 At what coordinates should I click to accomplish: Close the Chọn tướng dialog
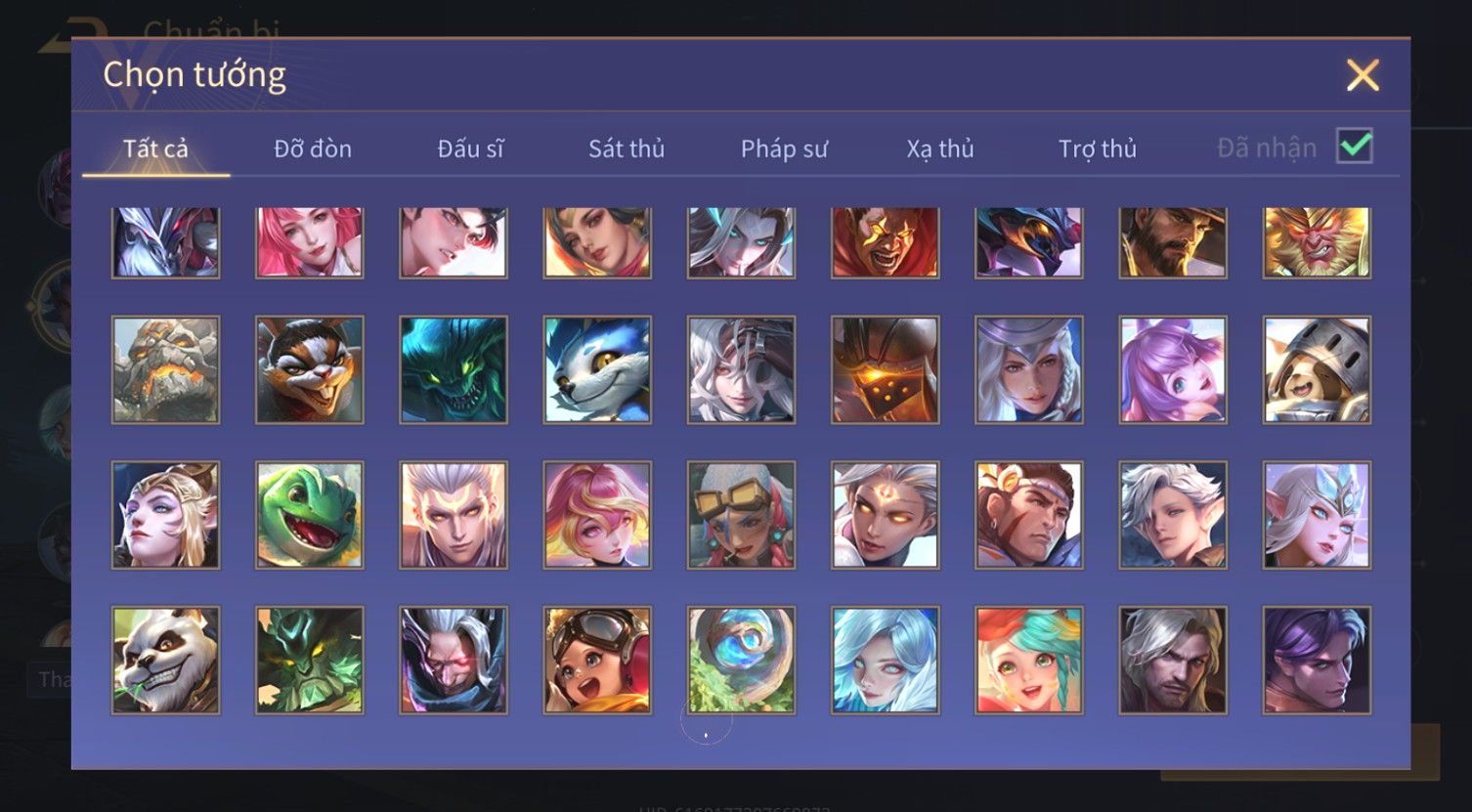[1363, 75]
